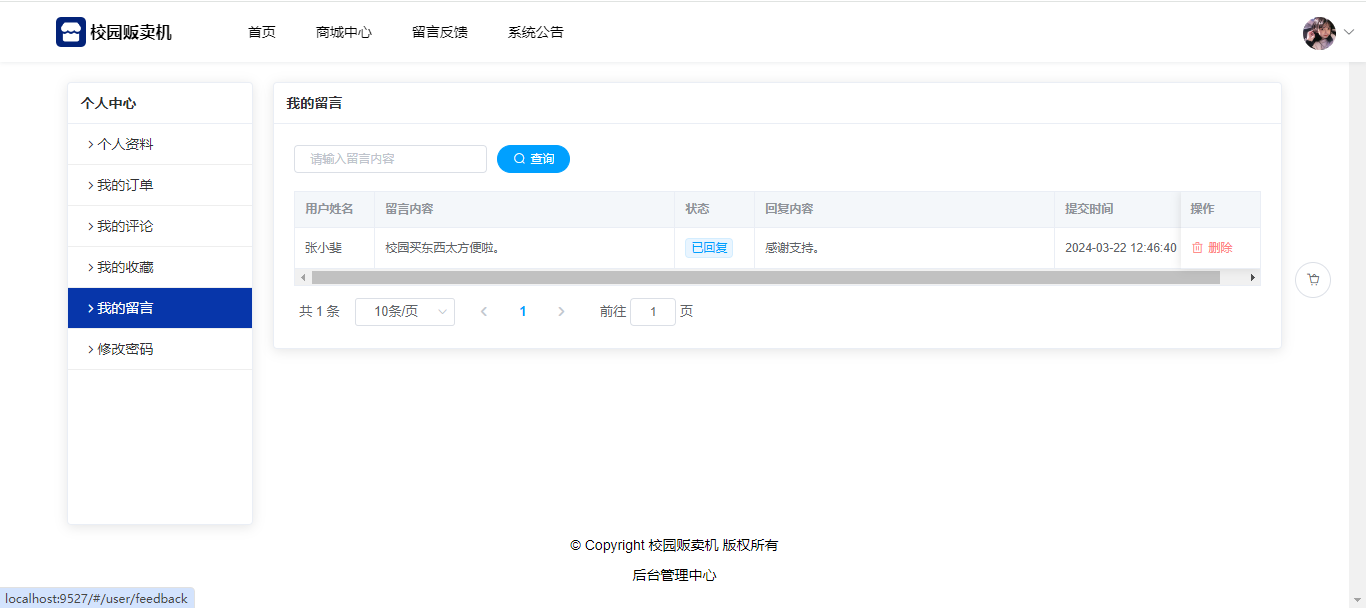Navigate to the 留言反馈 menu
The image size is (1366, 608).
(x=439, y=32)
